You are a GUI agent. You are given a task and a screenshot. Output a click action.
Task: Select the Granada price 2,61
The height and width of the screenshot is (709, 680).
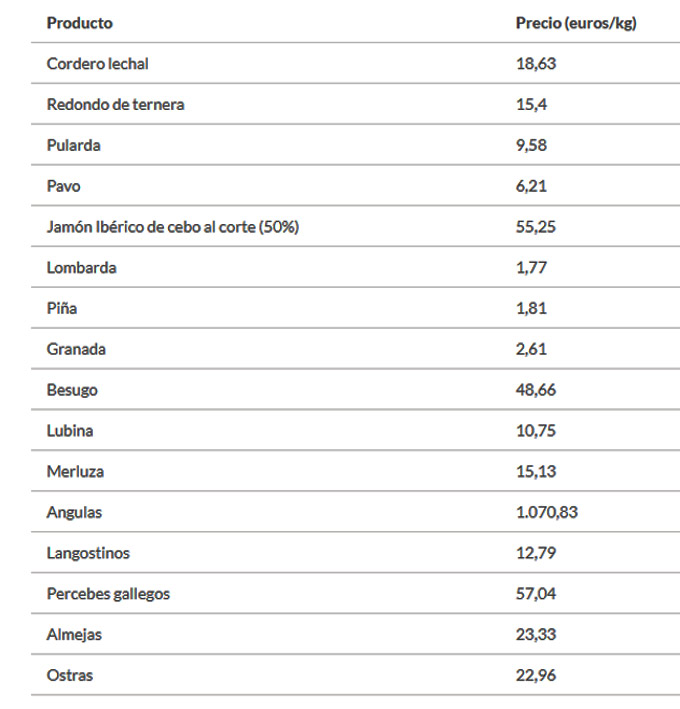[x=531, y=349]
